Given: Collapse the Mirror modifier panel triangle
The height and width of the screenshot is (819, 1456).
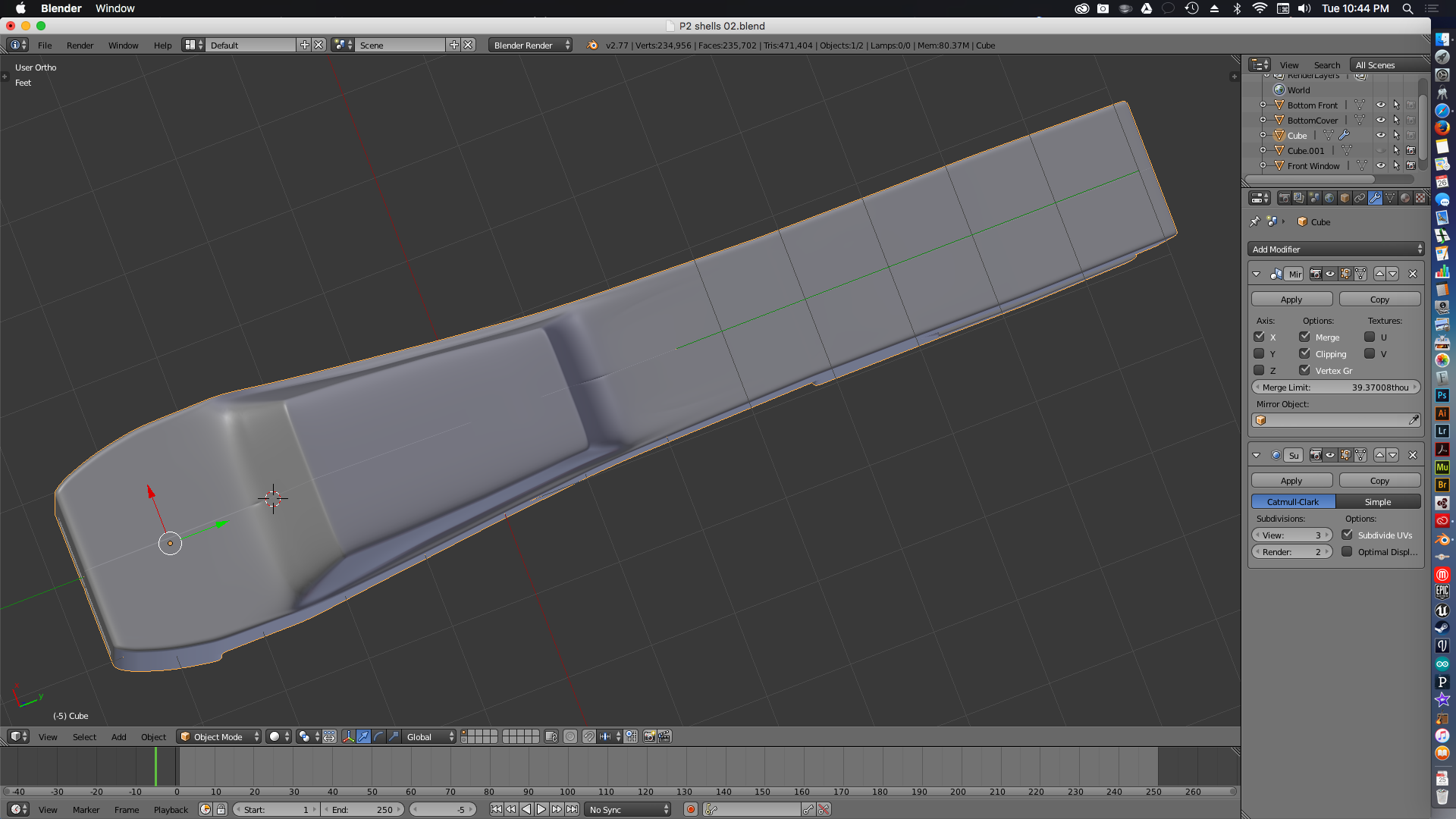Looking at the screenshot, I should pos(1257,274).
